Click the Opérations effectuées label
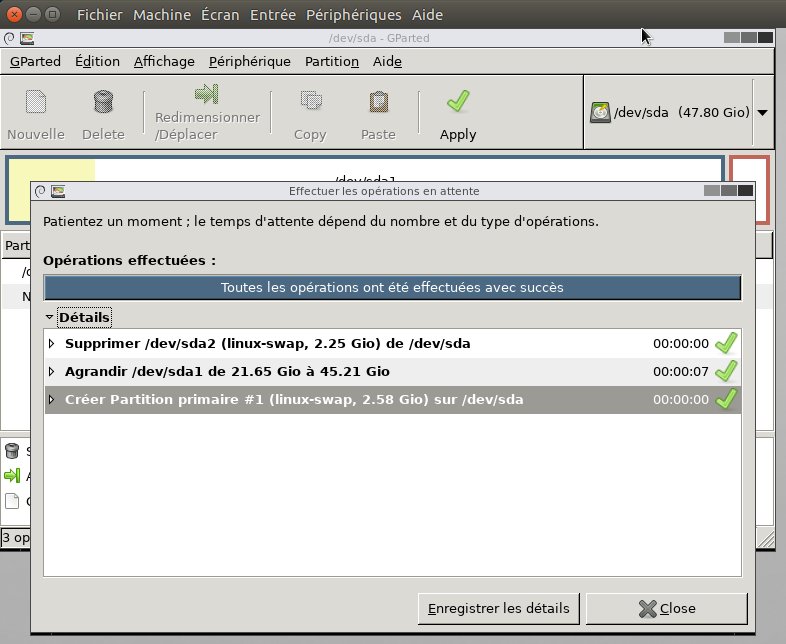Image resolution: width=786 pixels, height=644 pixels. tap(129, 260)
